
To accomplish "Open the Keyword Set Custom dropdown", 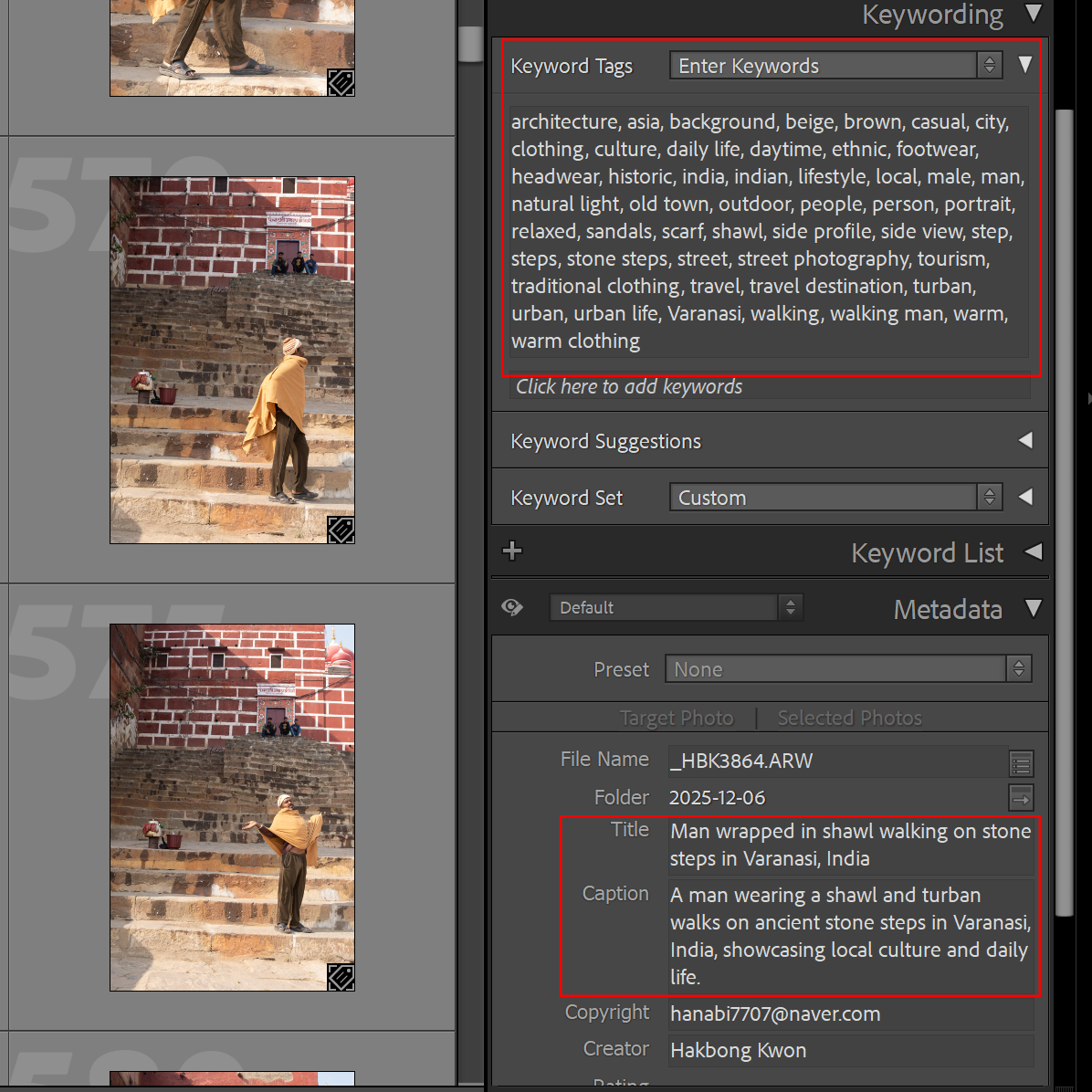I will (x=835, y=498).
